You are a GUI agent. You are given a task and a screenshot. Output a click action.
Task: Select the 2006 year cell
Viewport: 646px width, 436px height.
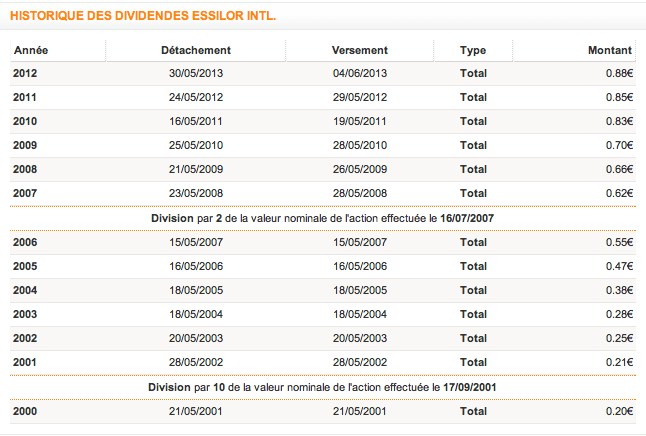(x=25, y=242)
